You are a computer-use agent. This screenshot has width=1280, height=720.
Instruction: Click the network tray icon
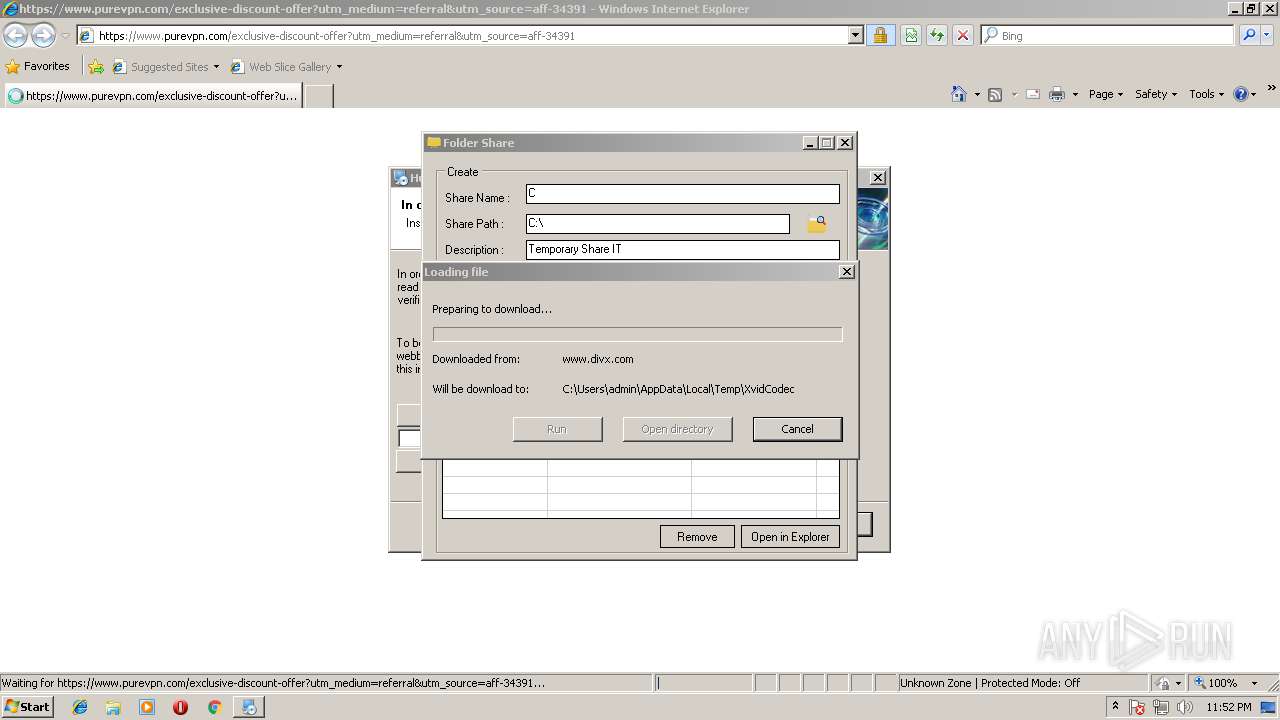pyautogui.click(x=1161, y=707)
